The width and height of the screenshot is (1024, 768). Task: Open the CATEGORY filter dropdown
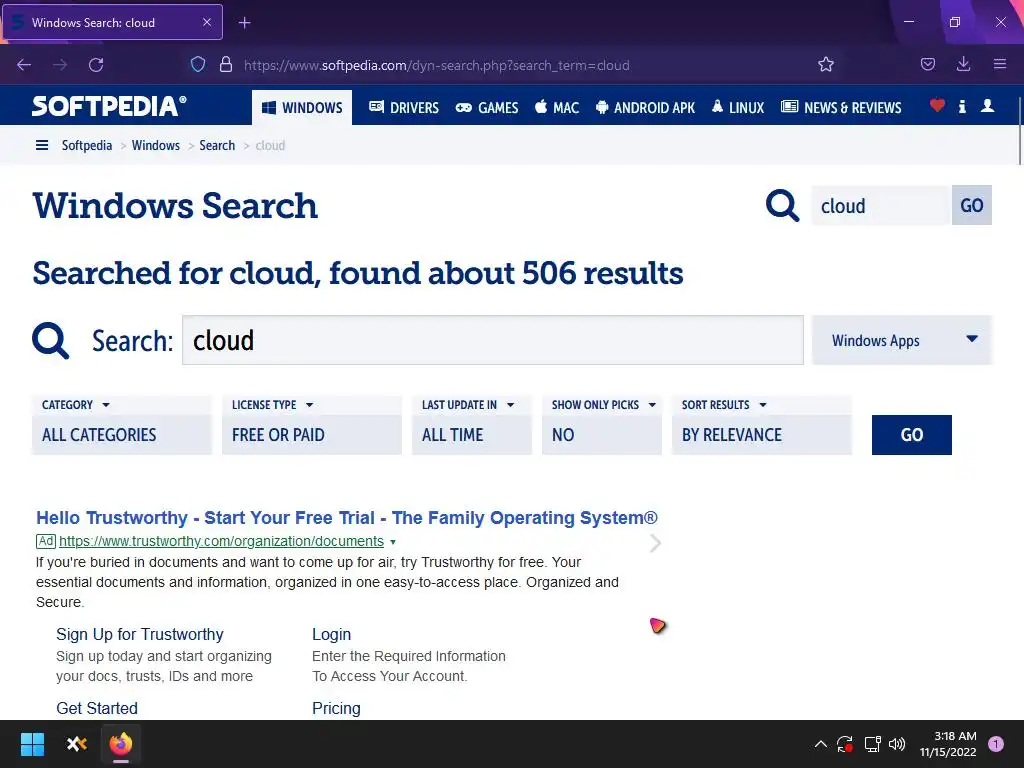pyautogui.click(x=121, y=424)
